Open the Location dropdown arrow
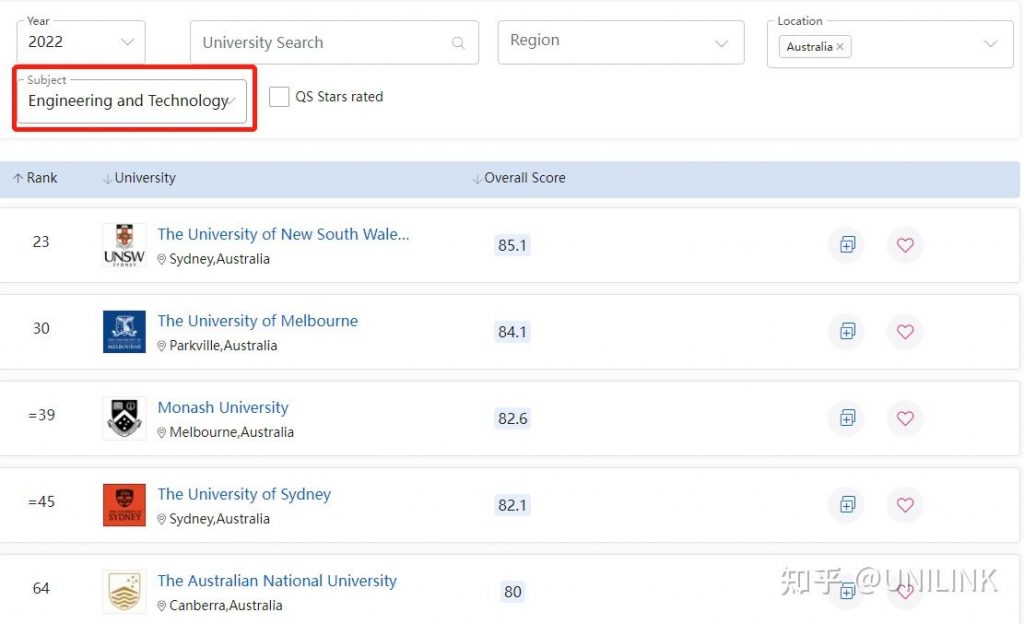The height and width of the screenshot is (624, 1024). coord(991,44)
